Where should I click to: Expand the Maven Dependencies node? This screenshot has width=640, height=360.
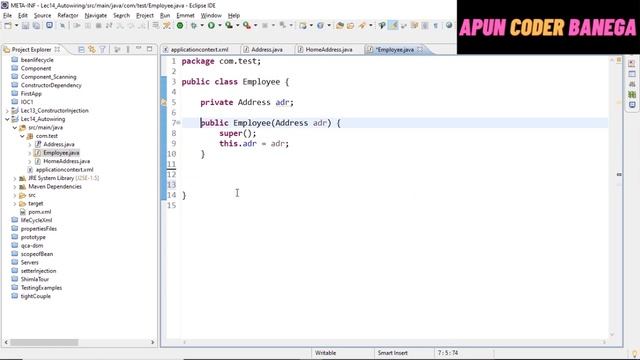click(x=15, y=187)
